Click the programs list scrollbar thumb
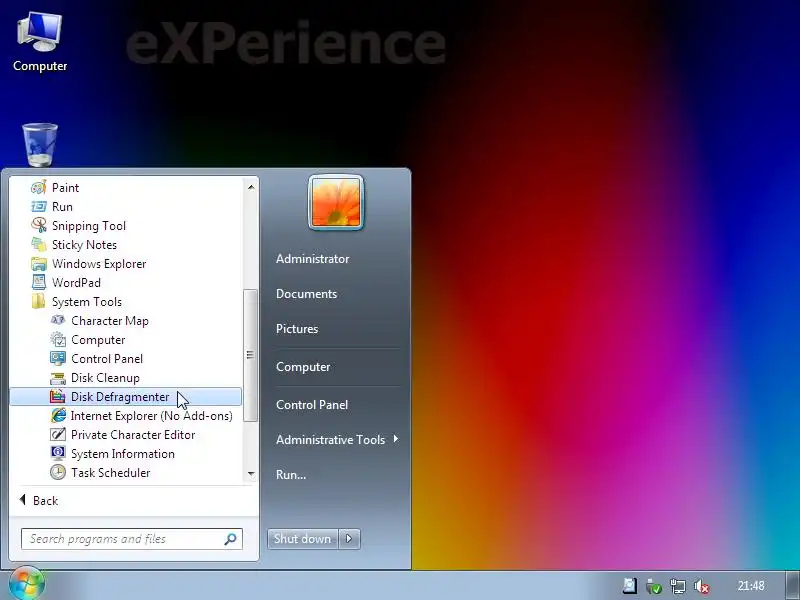800x600 pixels. pos(250,355)
